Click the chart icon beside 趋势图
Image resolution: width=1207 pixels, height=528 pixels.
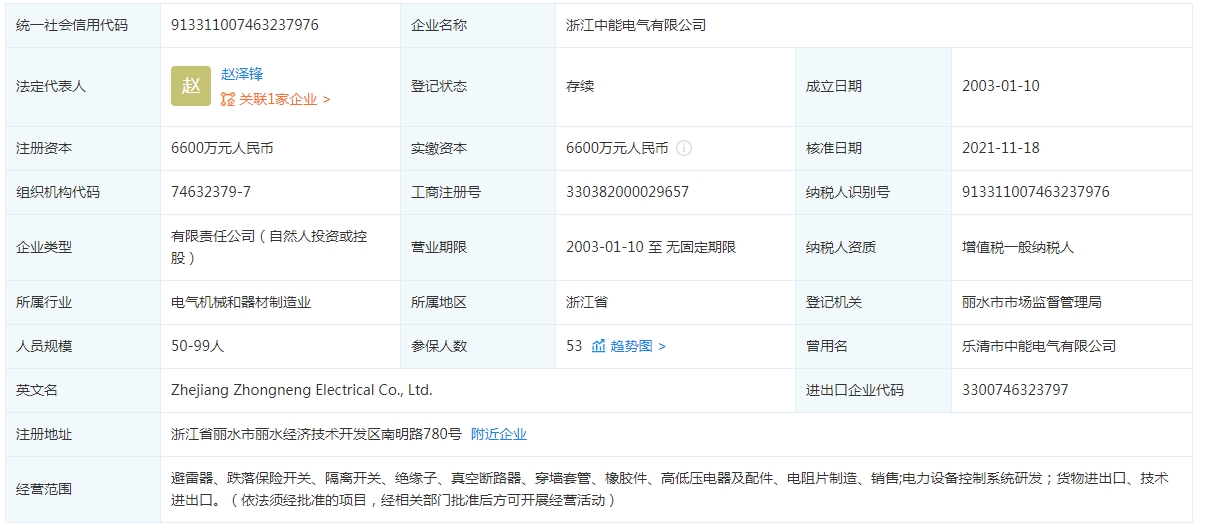coord(598,346)
